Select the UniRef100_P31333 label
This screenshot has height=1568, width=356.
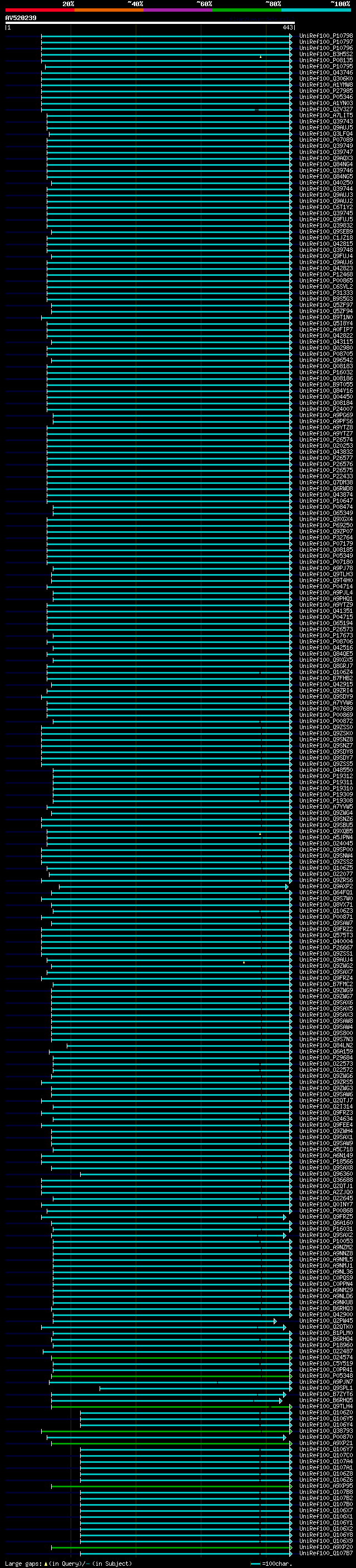click(x=326, y=293)
